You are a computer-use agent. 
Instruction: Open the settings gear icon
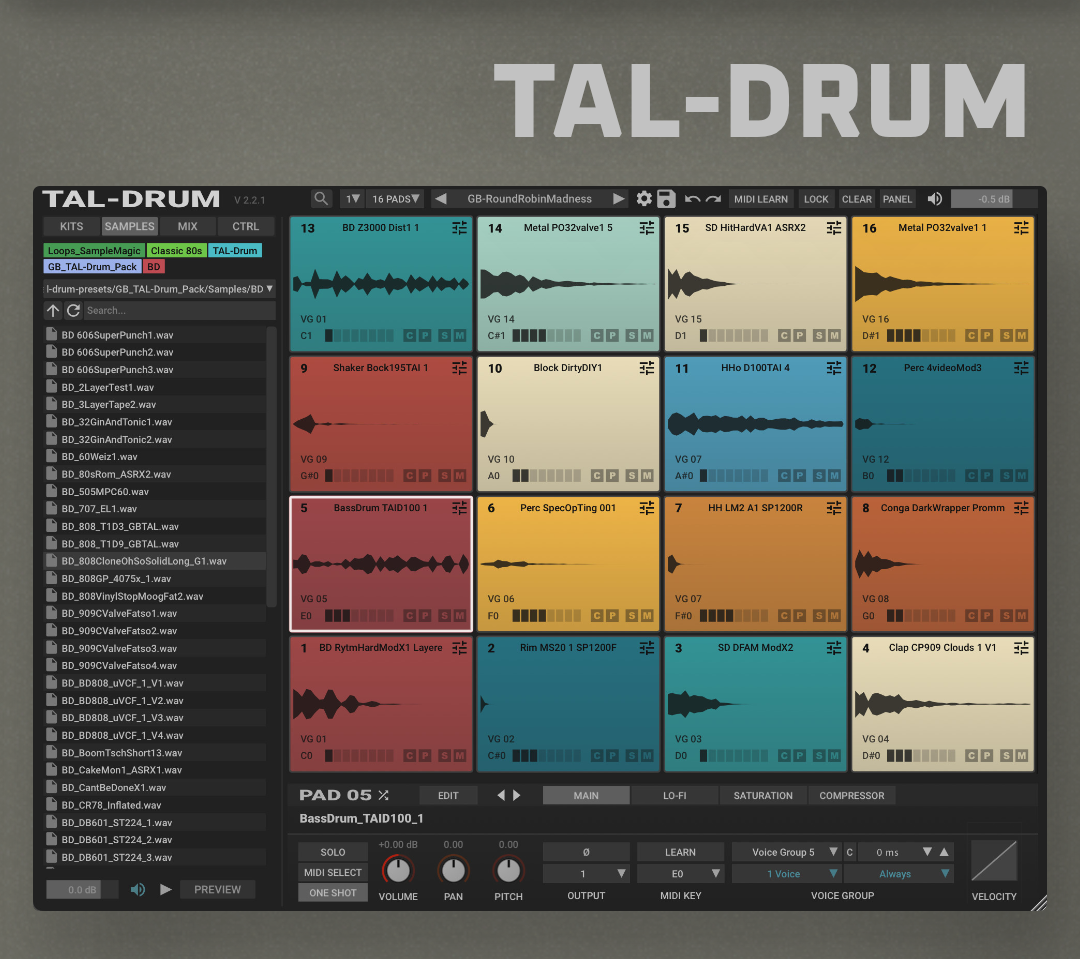644,199
